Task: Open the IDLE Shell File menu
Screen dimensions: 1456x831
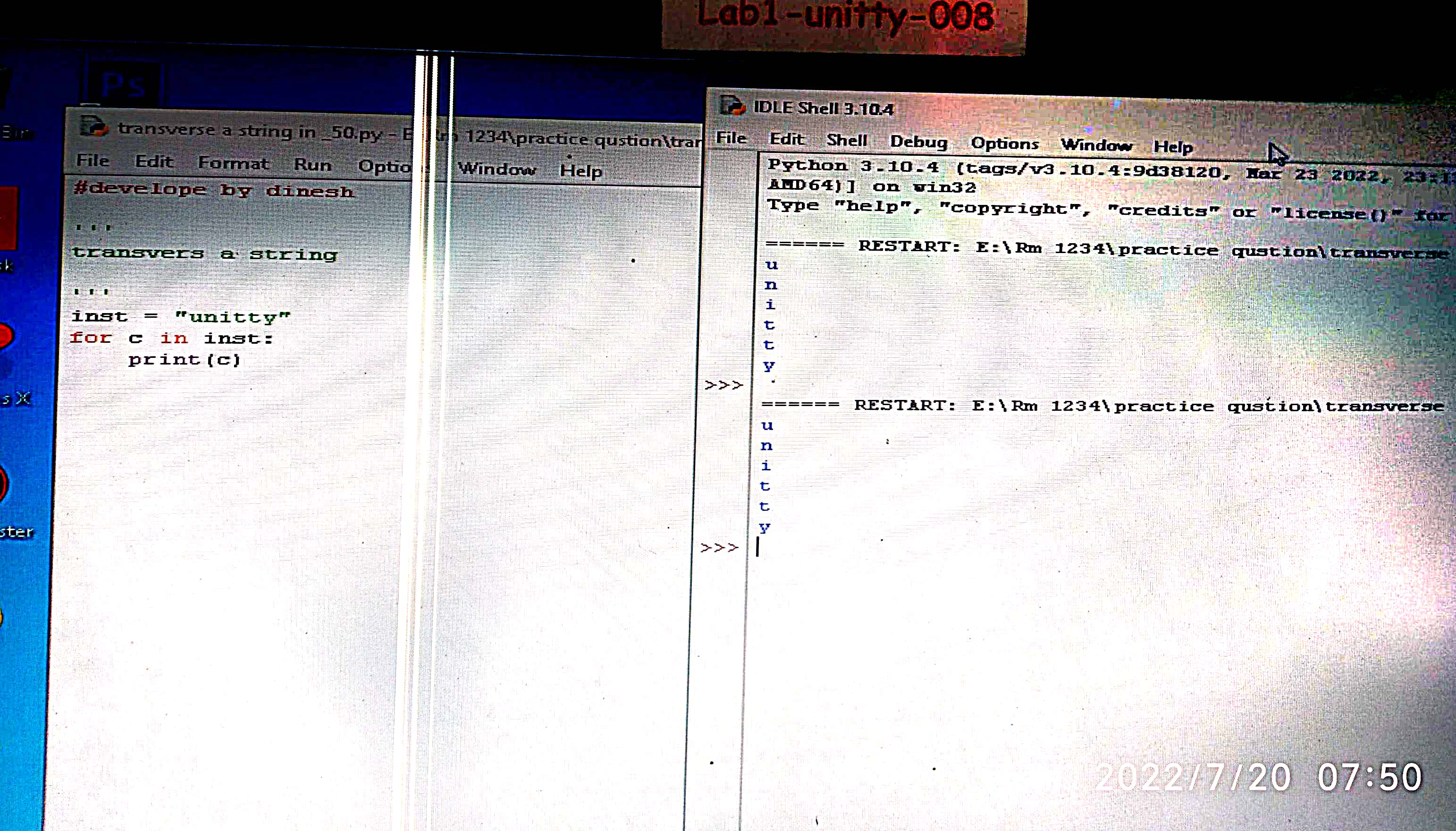Action: pyautogui.click(x=731, y=138)
